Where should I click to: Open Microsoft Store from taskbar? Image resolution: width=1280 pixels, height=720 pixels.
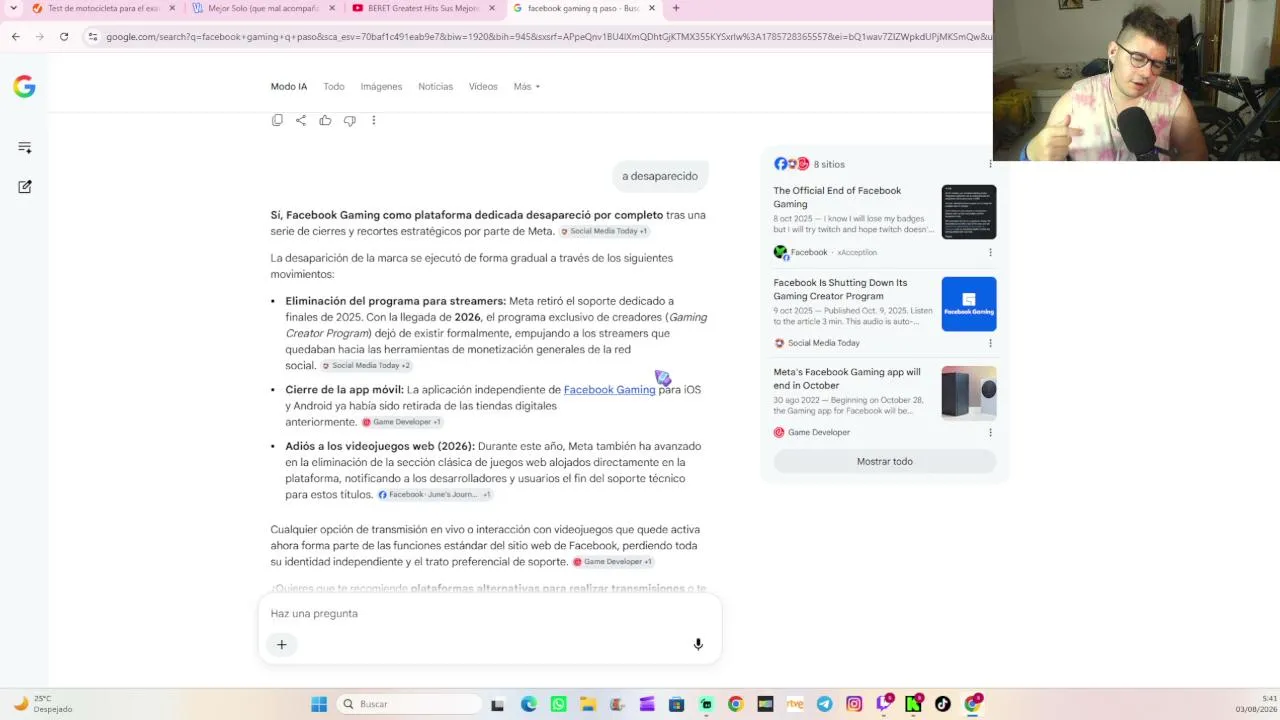[676, 704]
